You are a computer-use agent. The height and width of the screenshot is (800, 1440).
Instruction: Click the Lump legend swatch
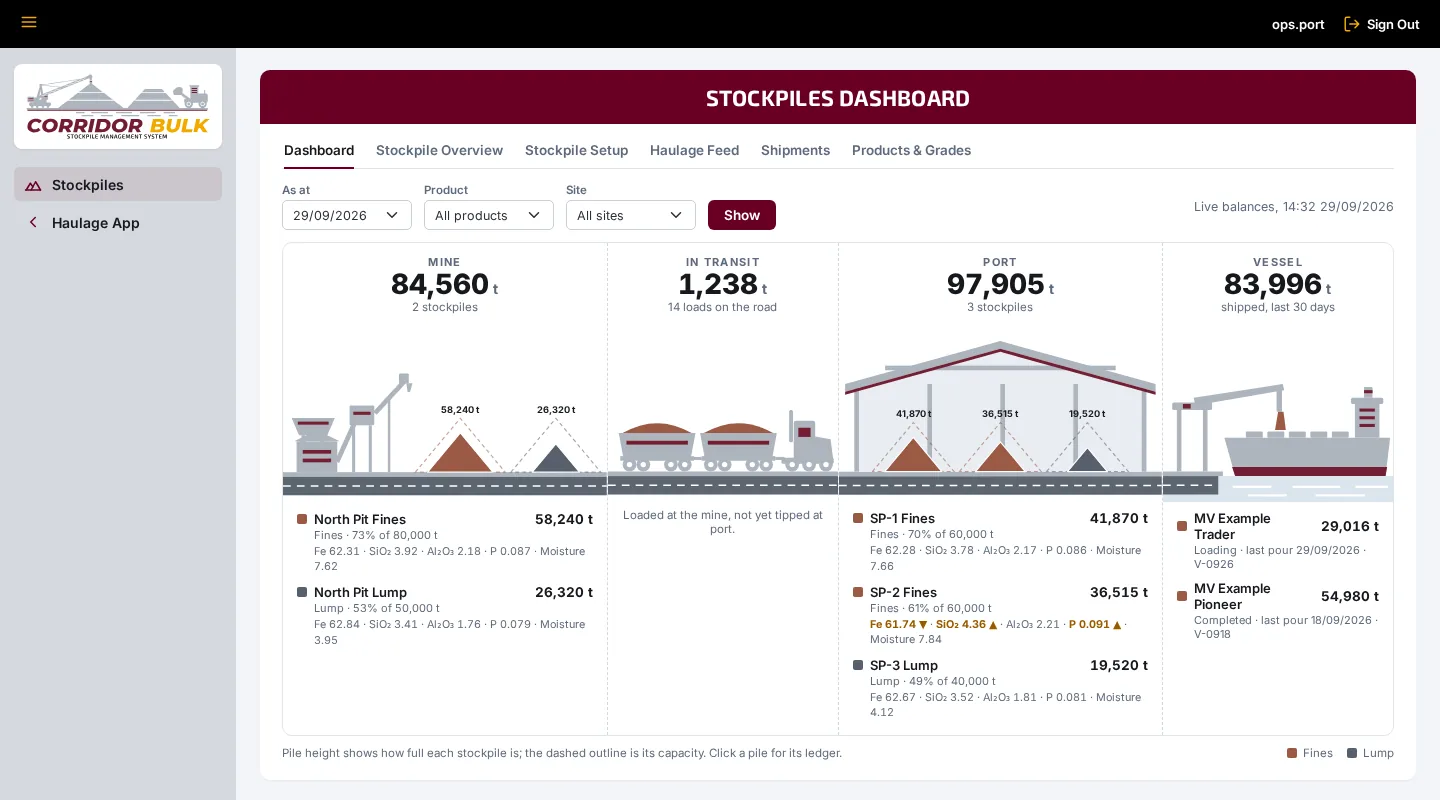tap(1352, 753)
